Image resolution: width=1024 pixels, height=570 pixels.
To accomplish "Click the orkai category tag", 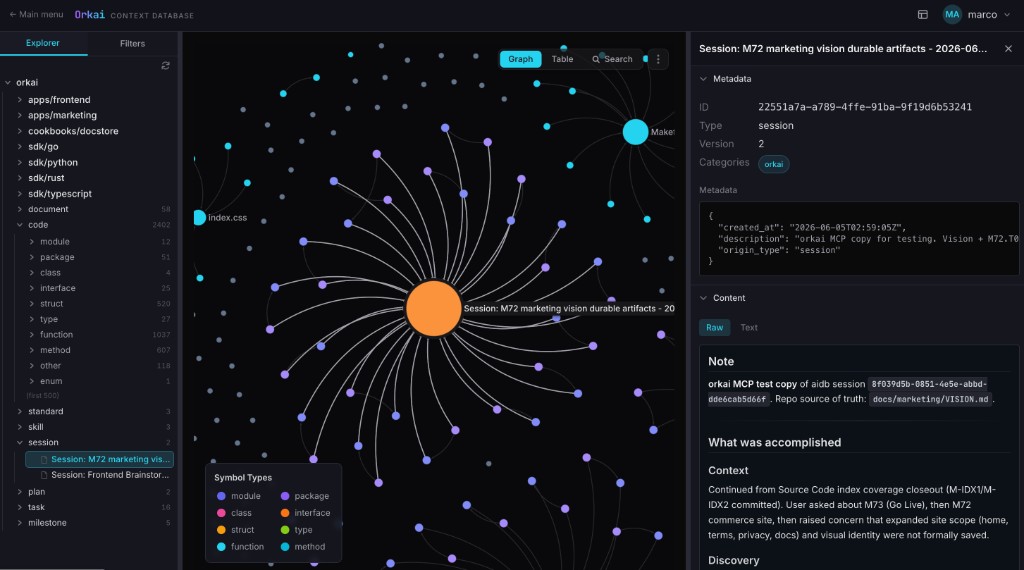I will (x=774, y=164).
